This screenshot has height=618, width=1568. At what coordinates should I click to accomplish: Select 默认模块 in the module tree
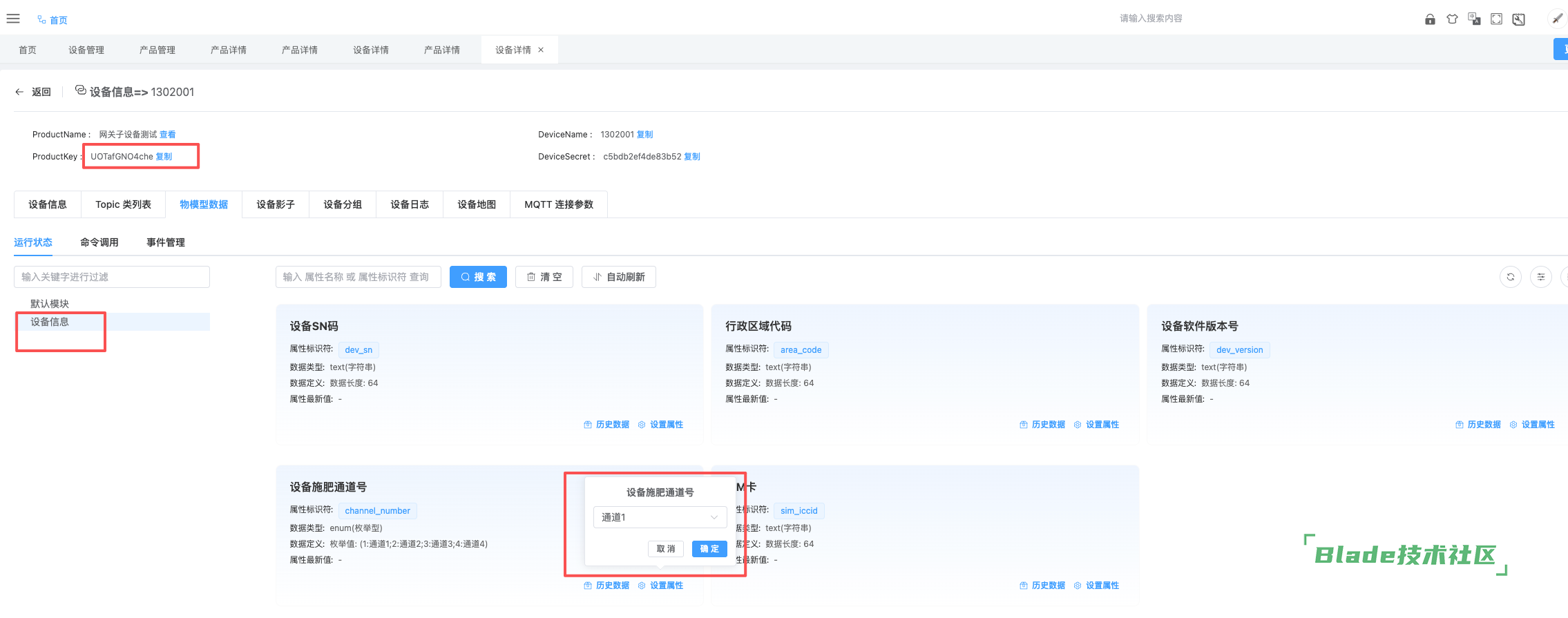pos(50,304)
